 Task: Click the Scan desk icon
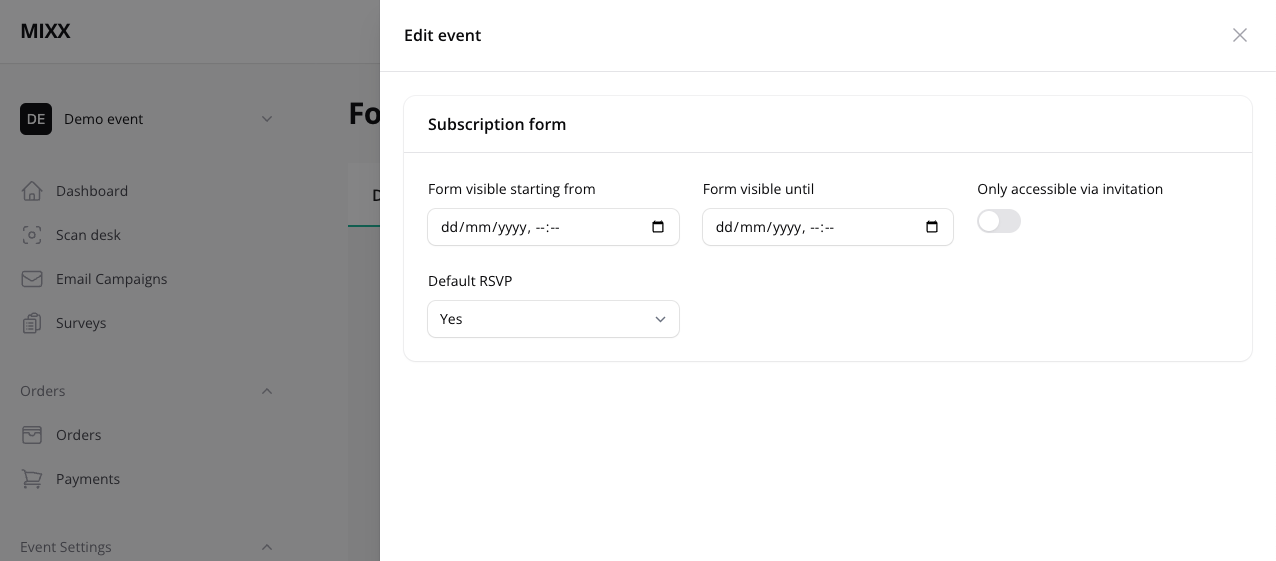click(32, 235)
